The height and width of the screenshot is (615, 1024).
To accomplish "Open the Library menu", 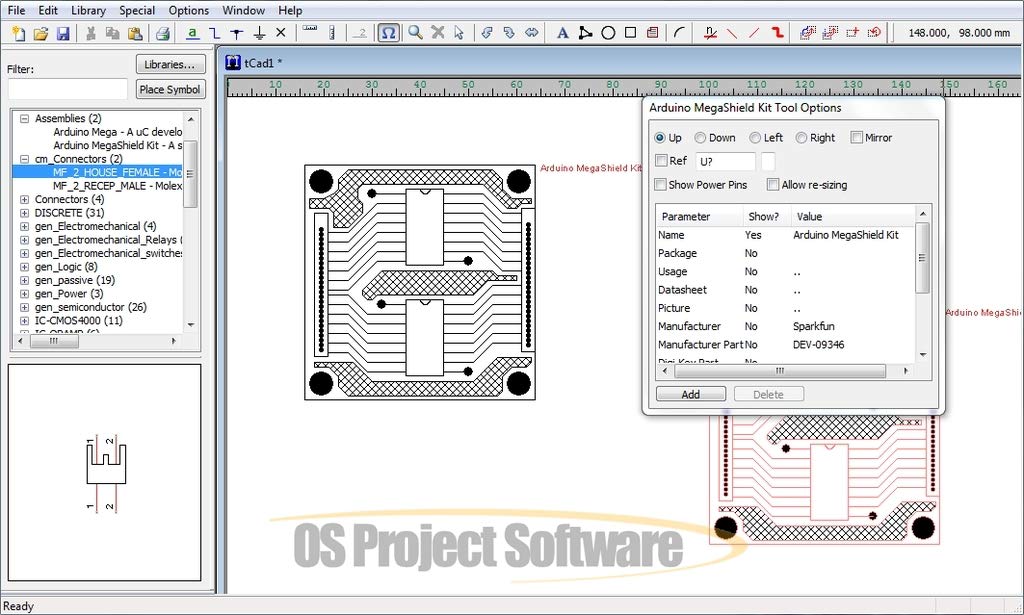I will click(88, 10).
